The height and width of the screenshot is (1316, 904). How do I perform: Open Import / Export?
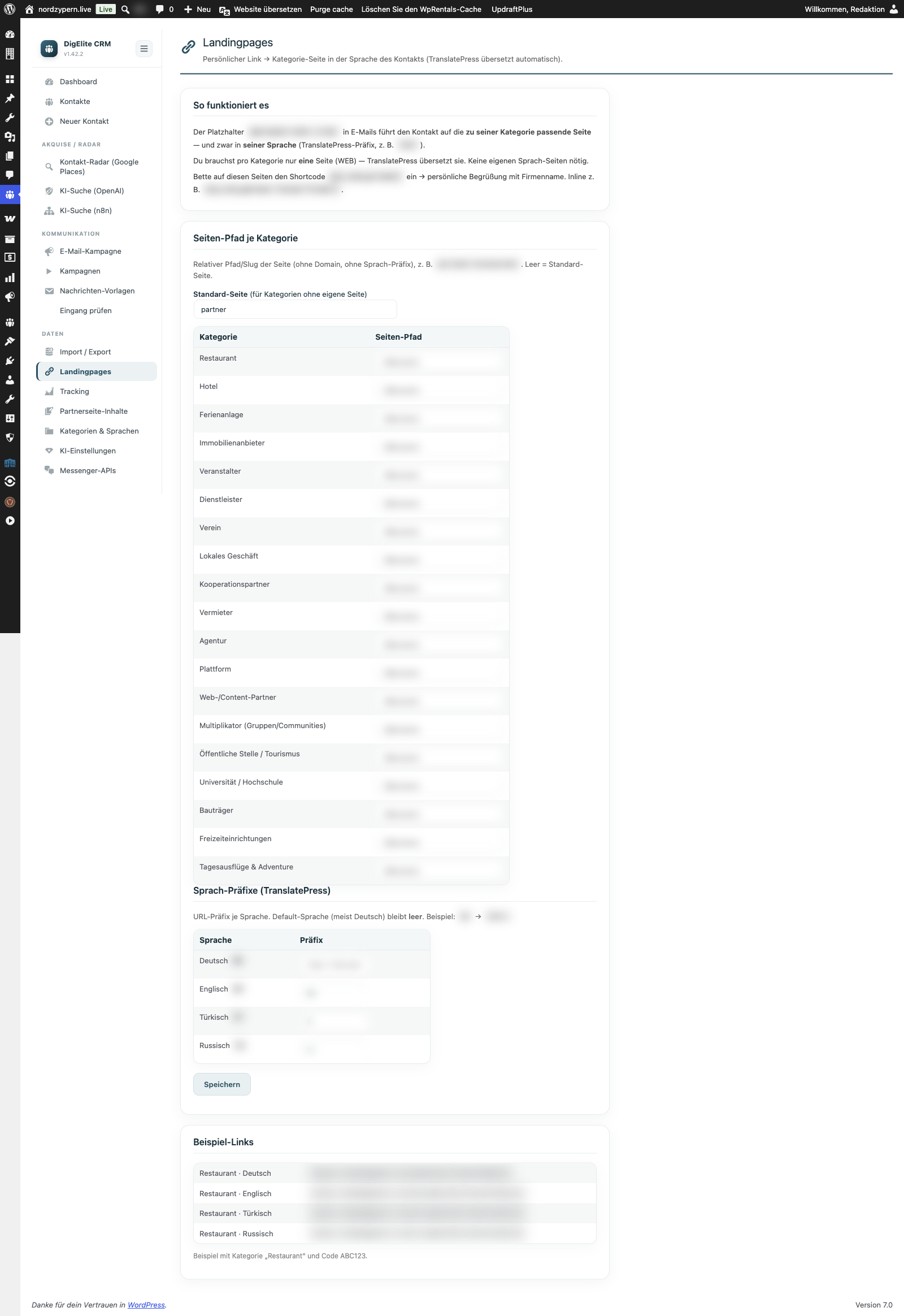click(x=97, y=352)
